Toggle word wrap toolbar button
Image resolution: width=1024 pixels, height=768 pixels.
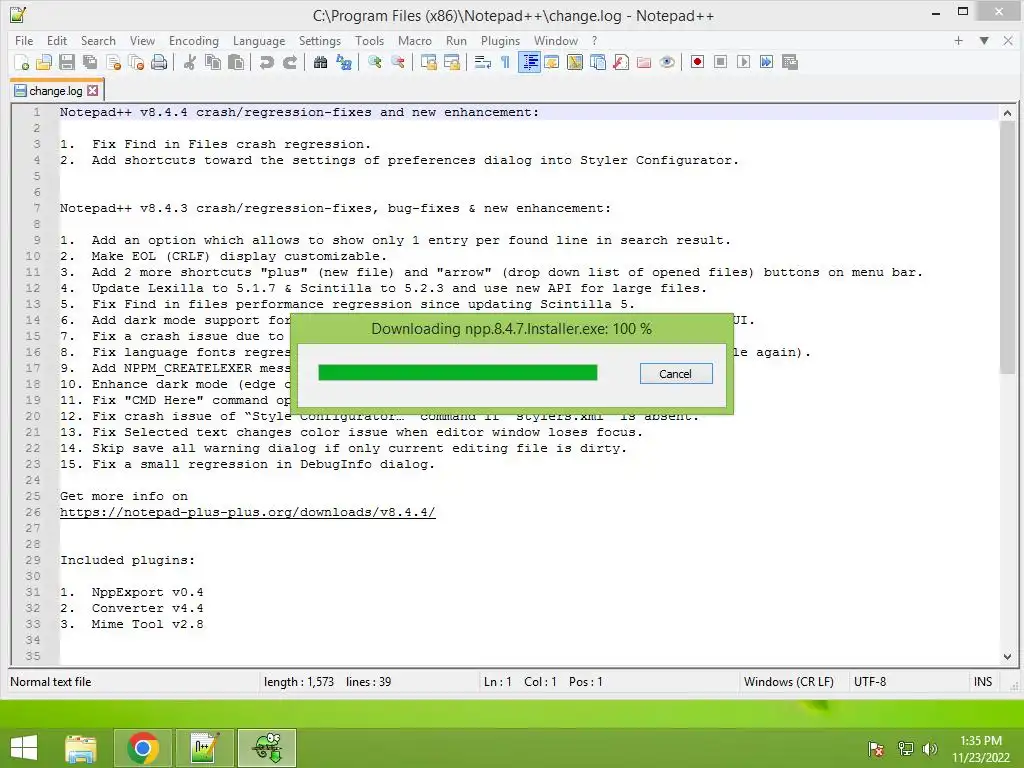(x=483, y=62)
